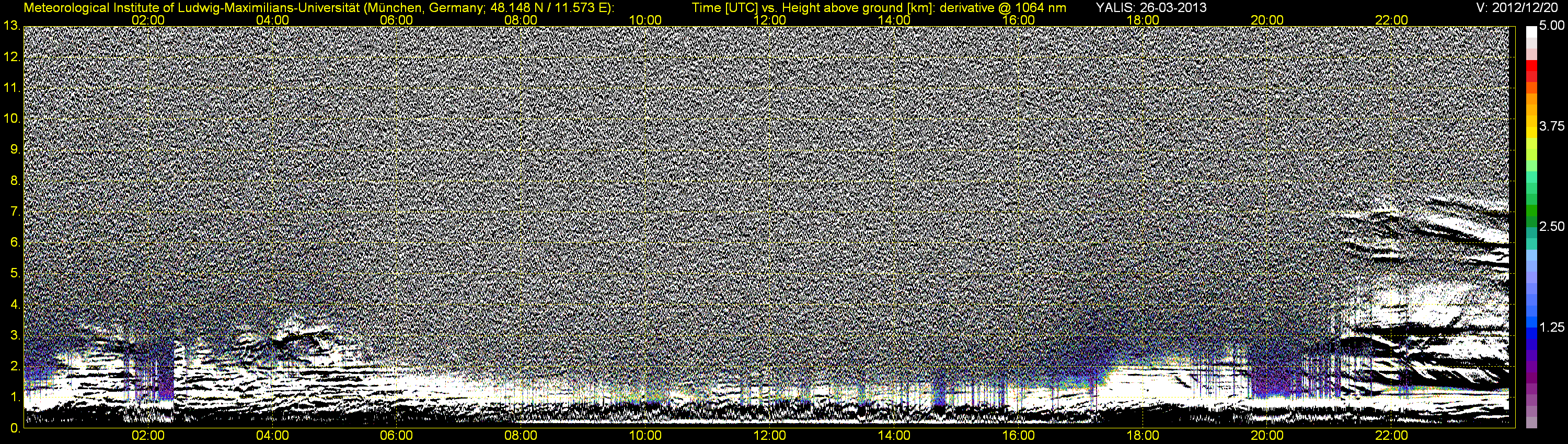Click the 14:00 label on the upper time axis
Image resolution: width=1568 pixels, height=444 pixels.
click(x=894, y=20)
